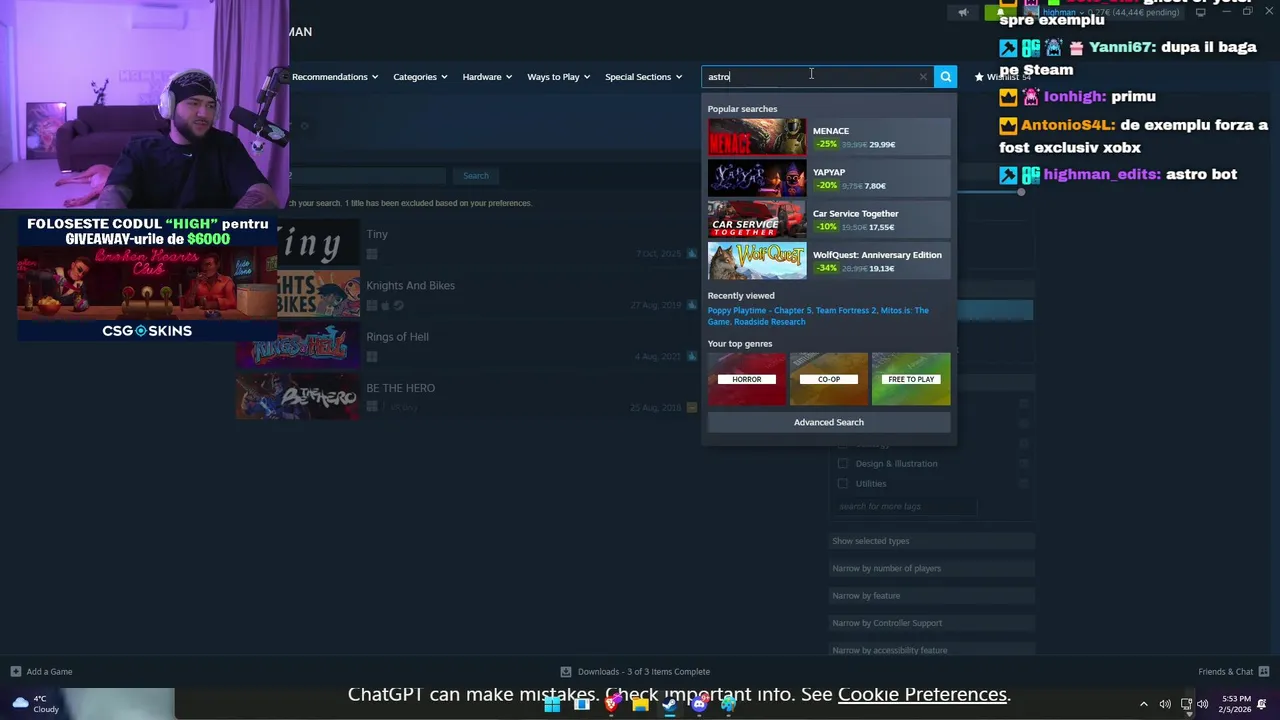Open the green notifications bell
Image resolution: width=1280 pixels, height=720 pixels.
pos(999,13)
